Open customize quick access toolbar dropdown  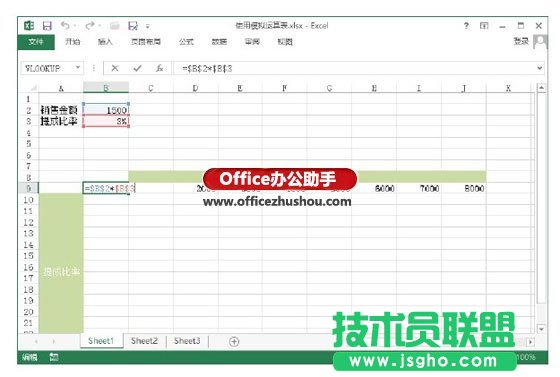[x=148, y=26]
